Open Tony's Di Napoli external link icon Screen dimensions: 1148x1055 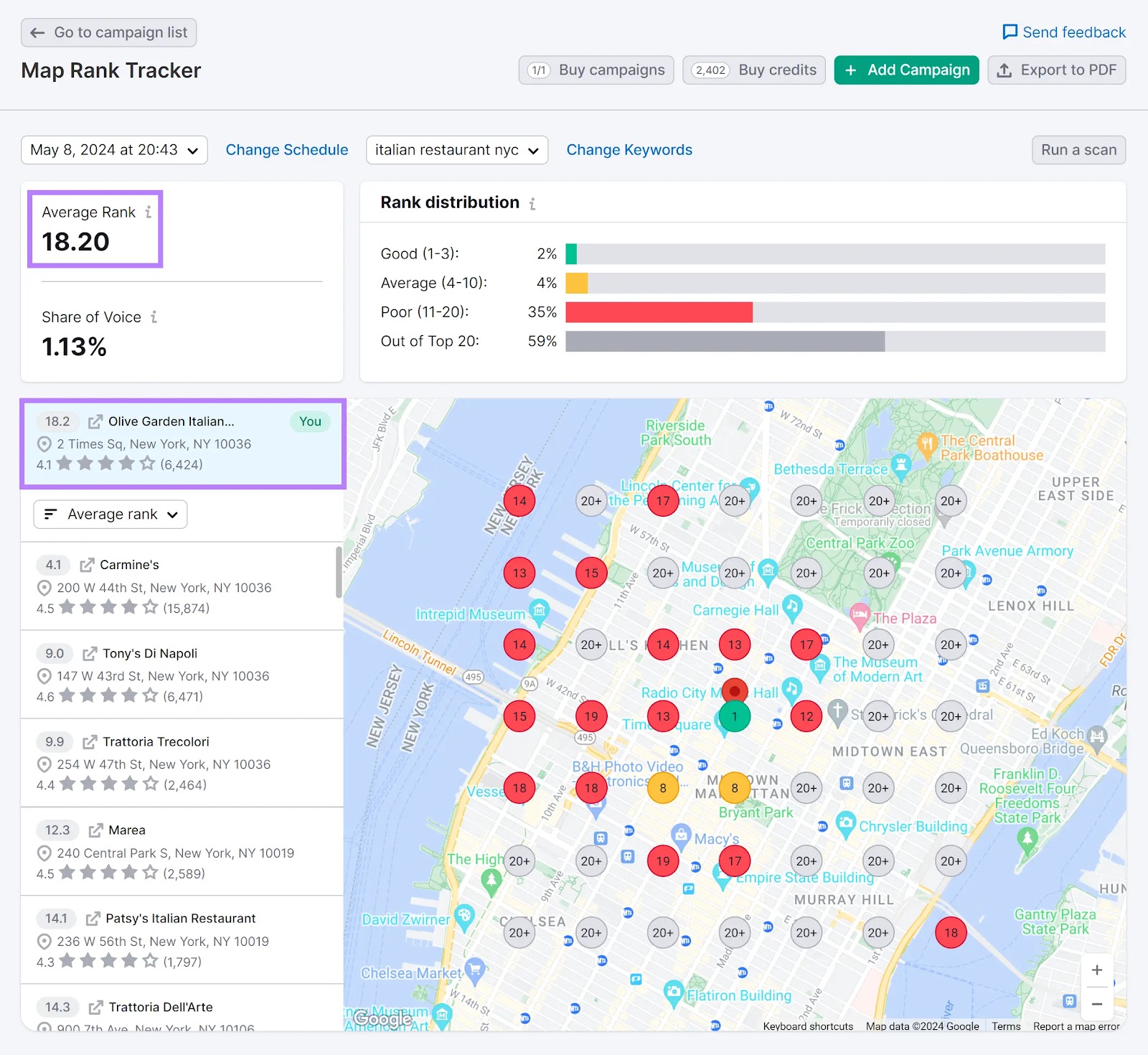[90, 653]
